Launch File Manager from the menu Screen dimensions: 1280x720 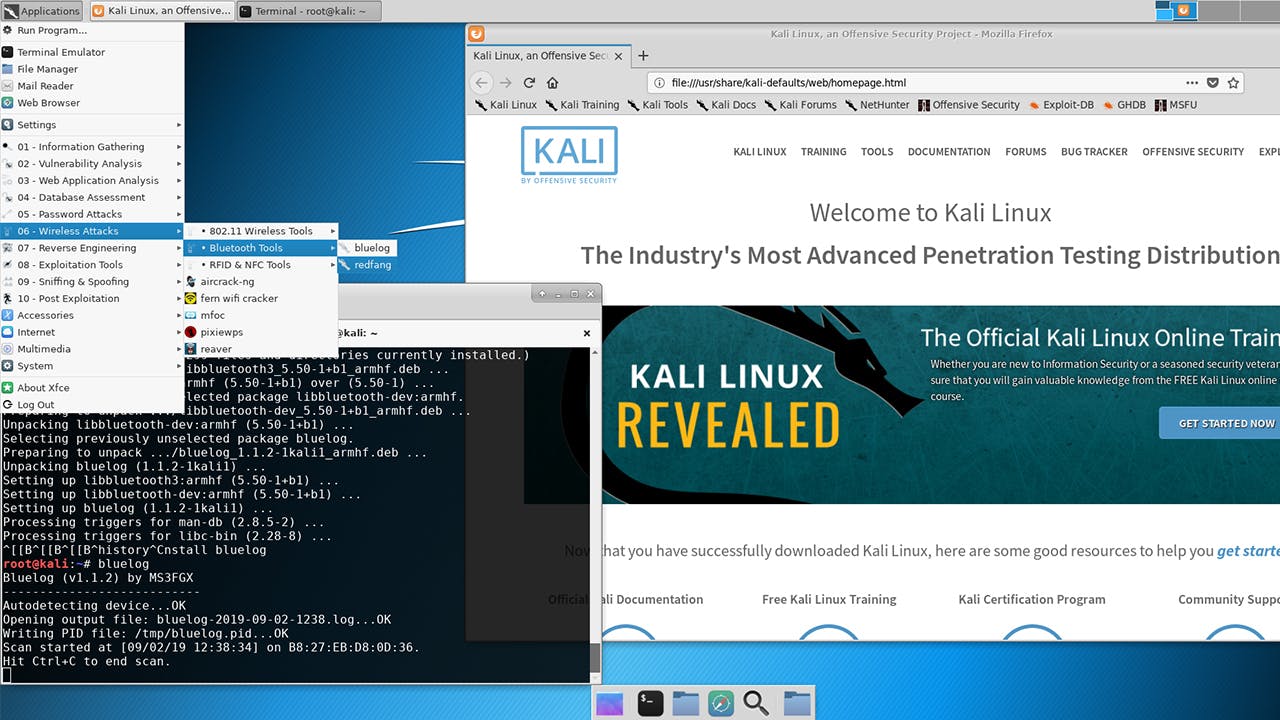coord(92,69)
